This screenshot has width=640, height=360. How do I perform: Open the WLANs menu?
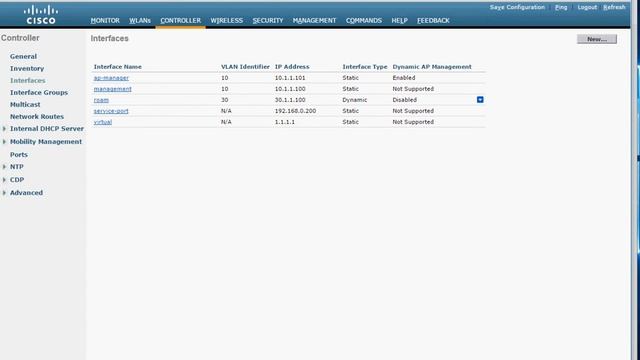click(140, 20)
